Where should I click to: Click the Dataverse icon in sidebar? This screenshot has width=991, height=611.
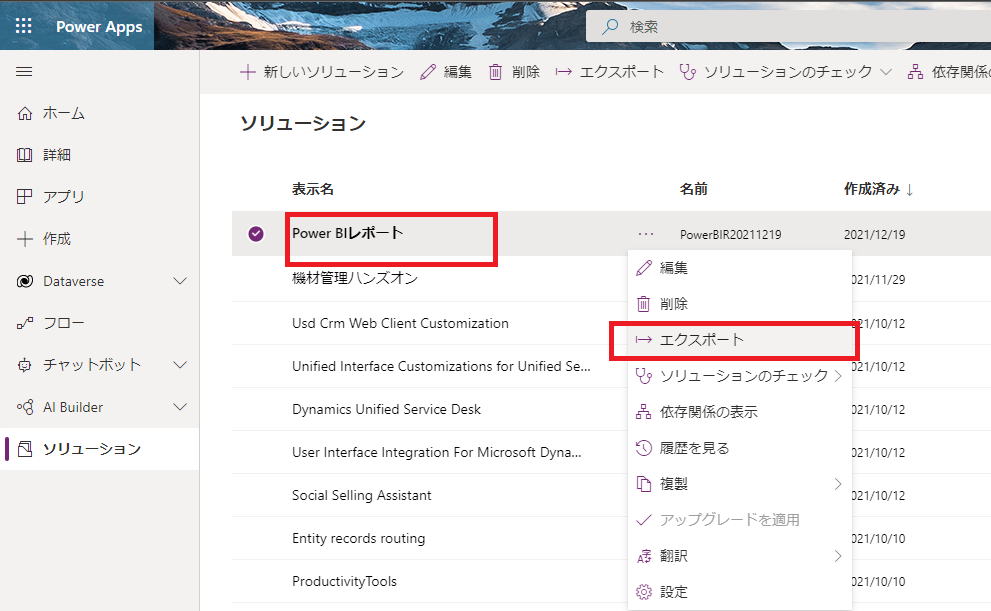click(x=25, y=281)
